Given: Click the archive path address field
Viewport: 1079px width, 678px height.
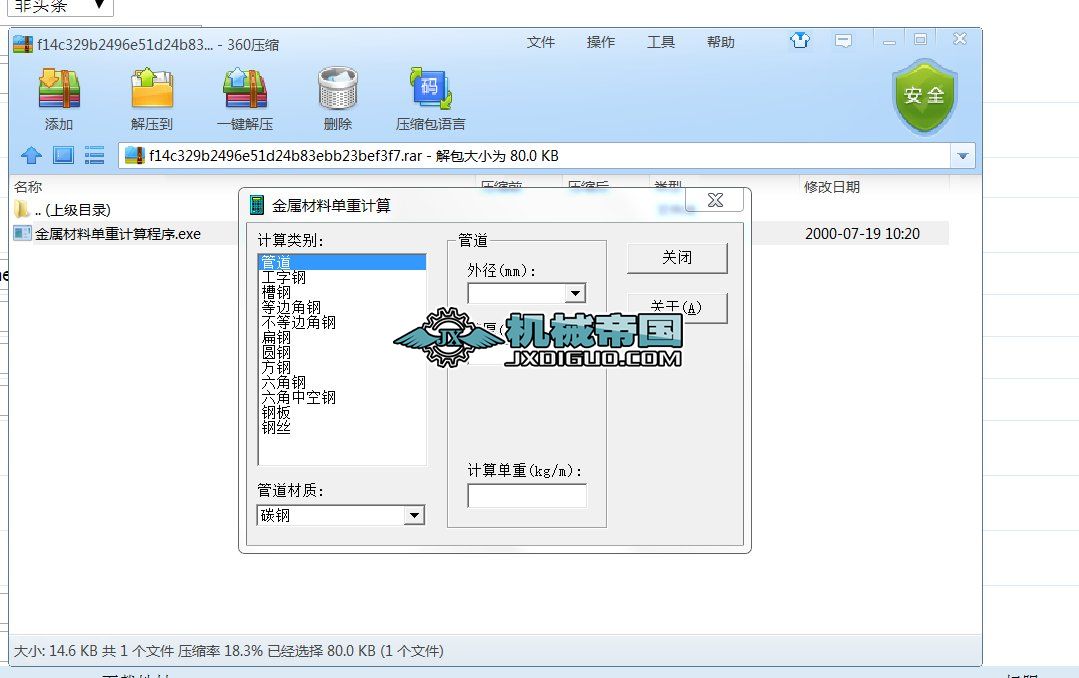Looking at the screenshot, I should [x=535, y=156].
